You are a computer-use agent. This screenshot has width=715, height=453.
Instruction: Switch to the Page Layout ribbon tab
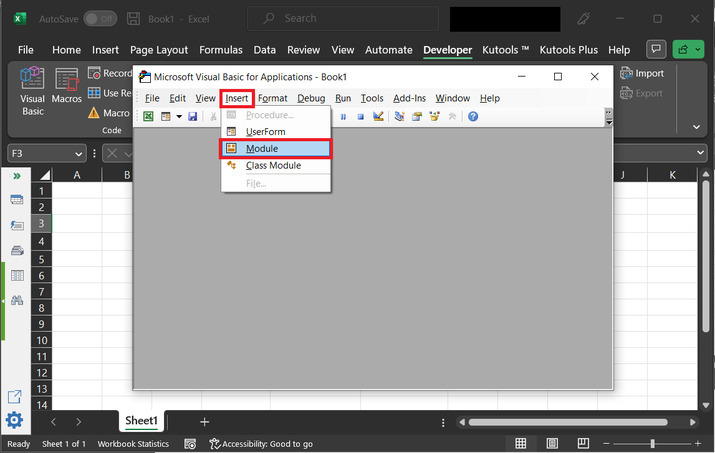pyautogui.click(x=159, y=50)
